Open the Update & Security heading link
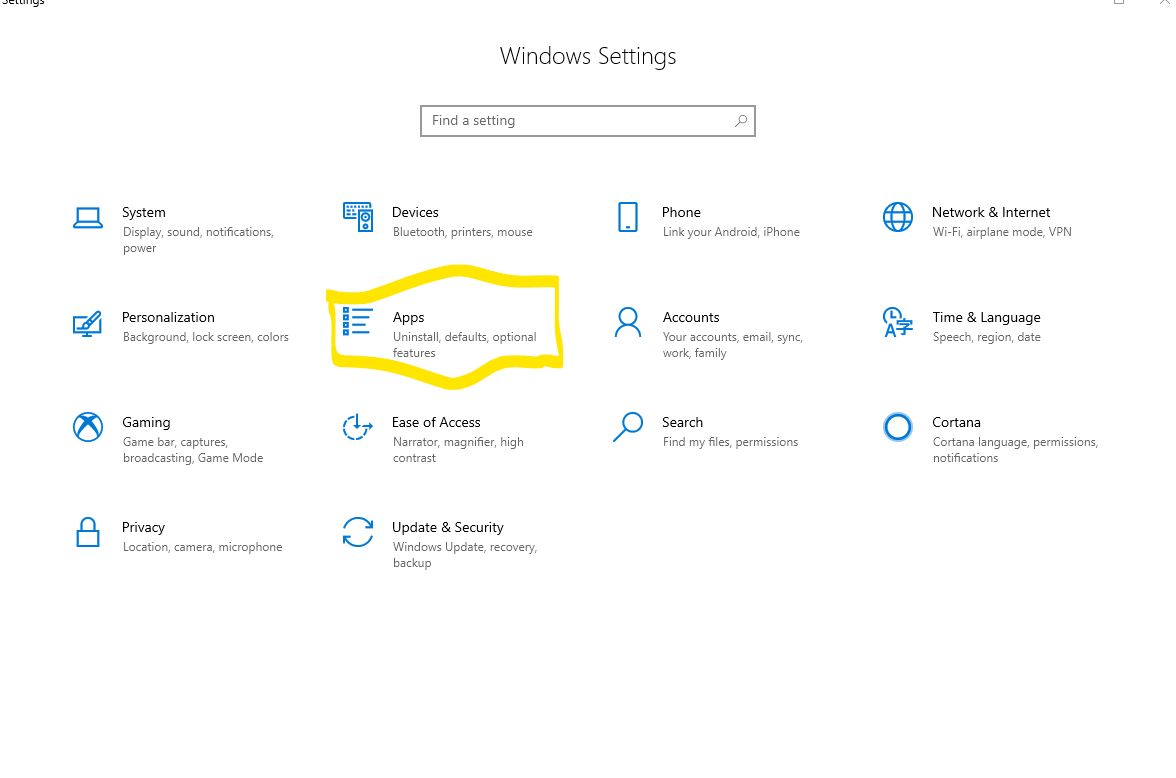The height and width of the screenshot is (778, 1176). [x=448, y=527]
